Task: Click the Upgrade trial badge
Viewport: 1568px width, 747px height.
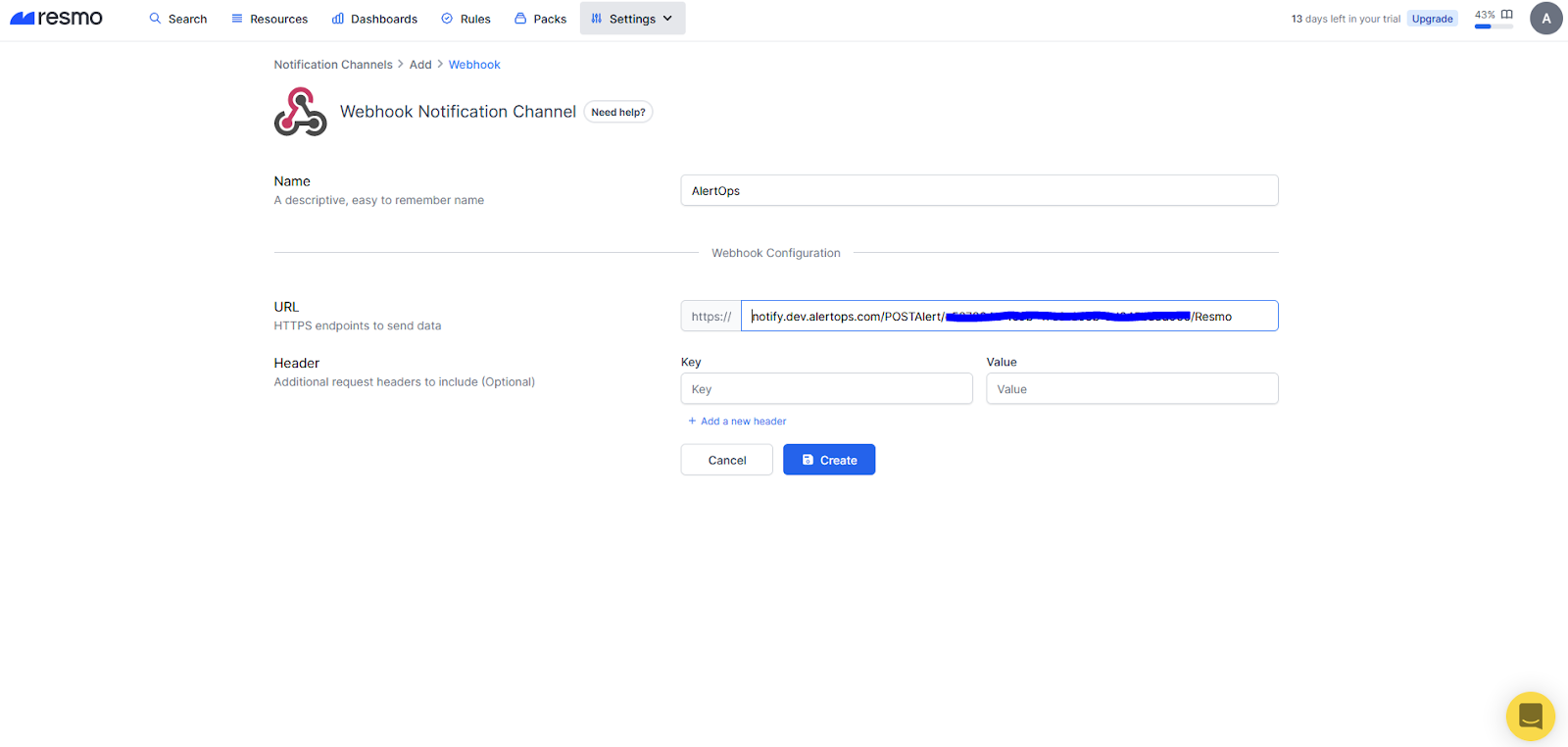Action: pyautogui.click(x=1432, y=19)
